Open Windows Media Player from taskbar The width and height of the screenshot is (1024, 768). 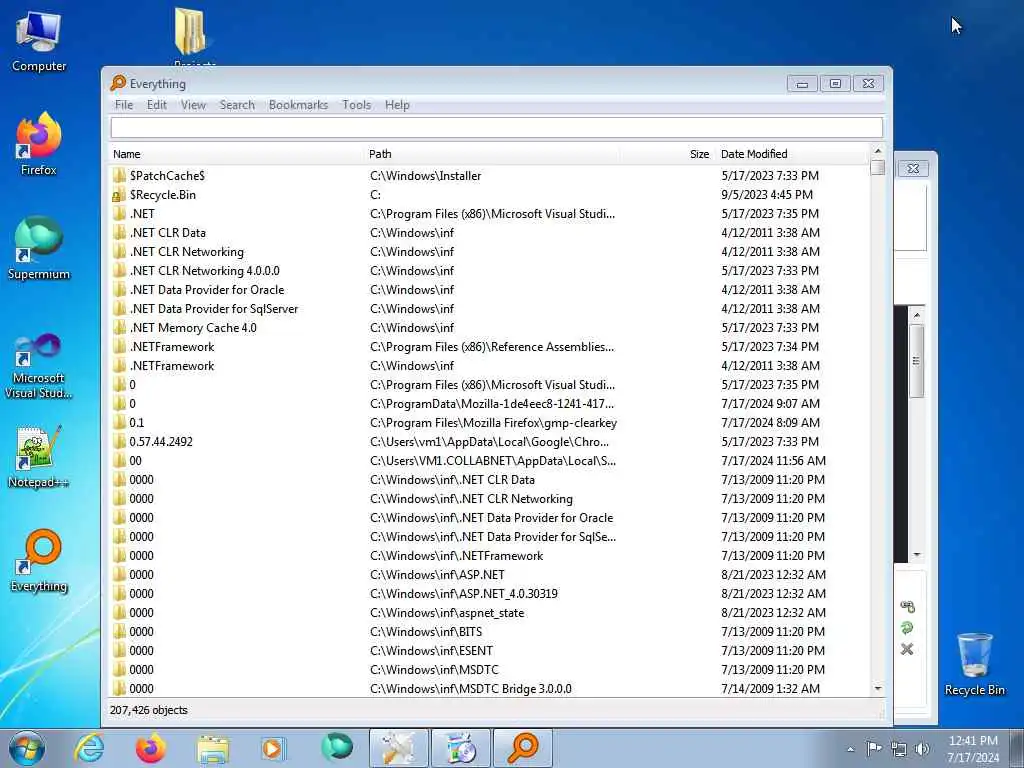click(x=273, y=748)
